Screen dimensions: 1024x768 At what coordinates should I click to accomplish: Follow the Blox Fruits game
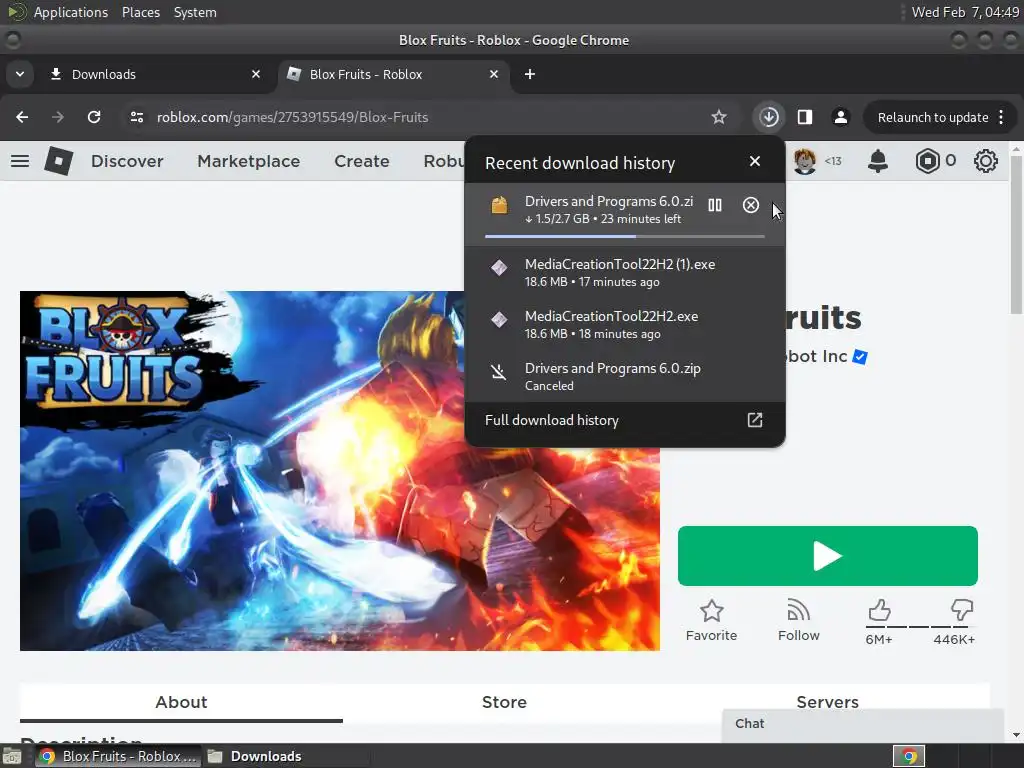[798, 621]
